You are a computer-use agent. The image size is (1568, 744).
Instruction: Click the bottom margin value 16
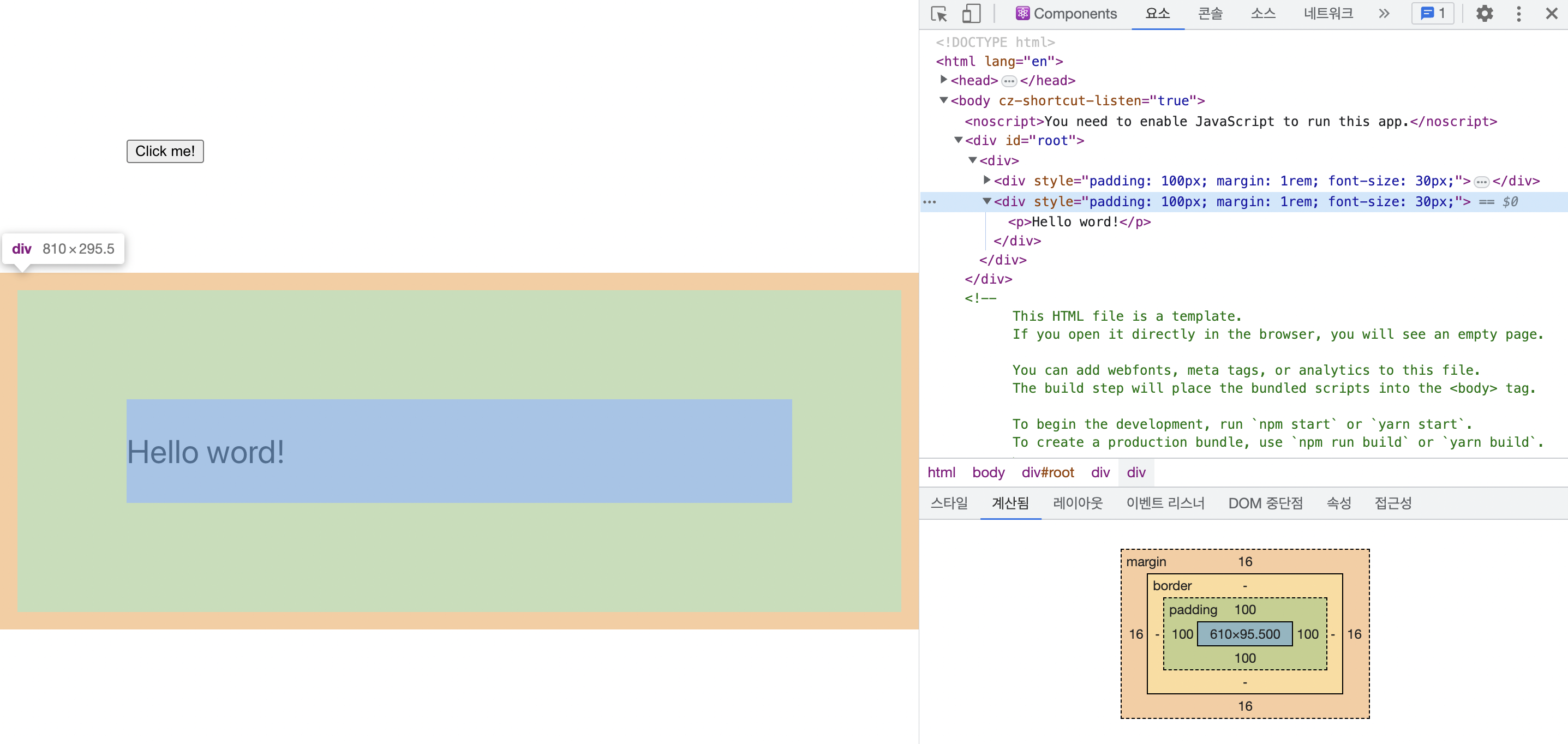[x=1245, y=706]
